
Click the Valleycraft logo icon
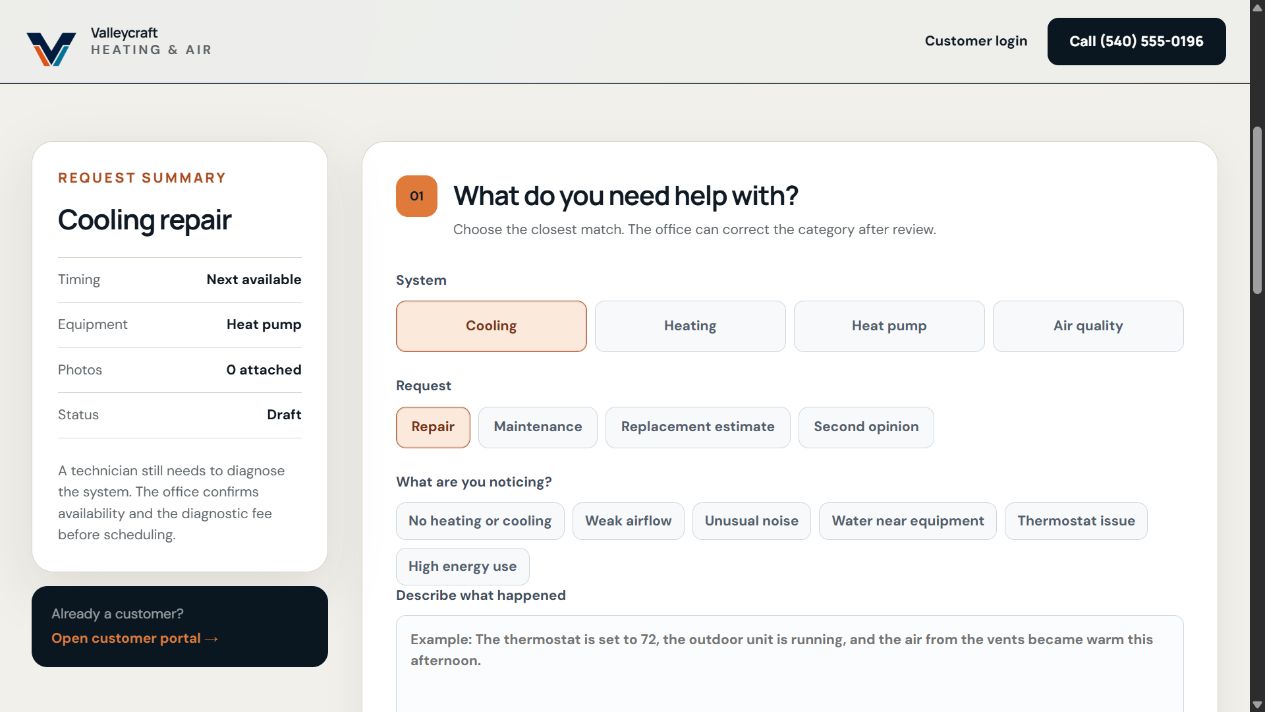pos(51,49)
